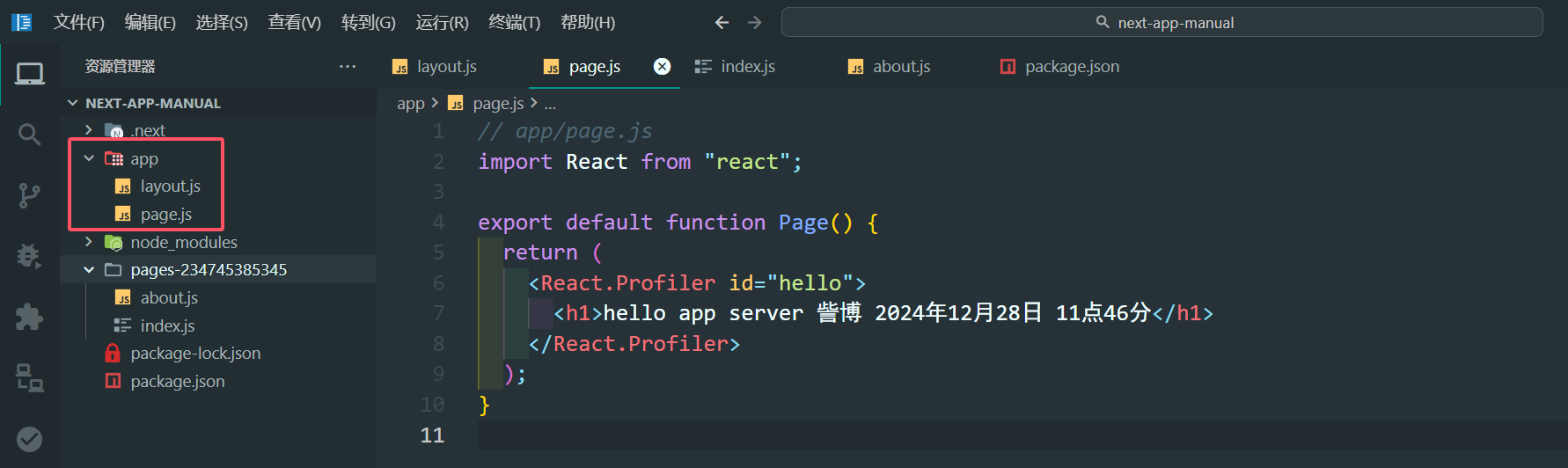Open 查看(V) menu

[x=295, y=22]
